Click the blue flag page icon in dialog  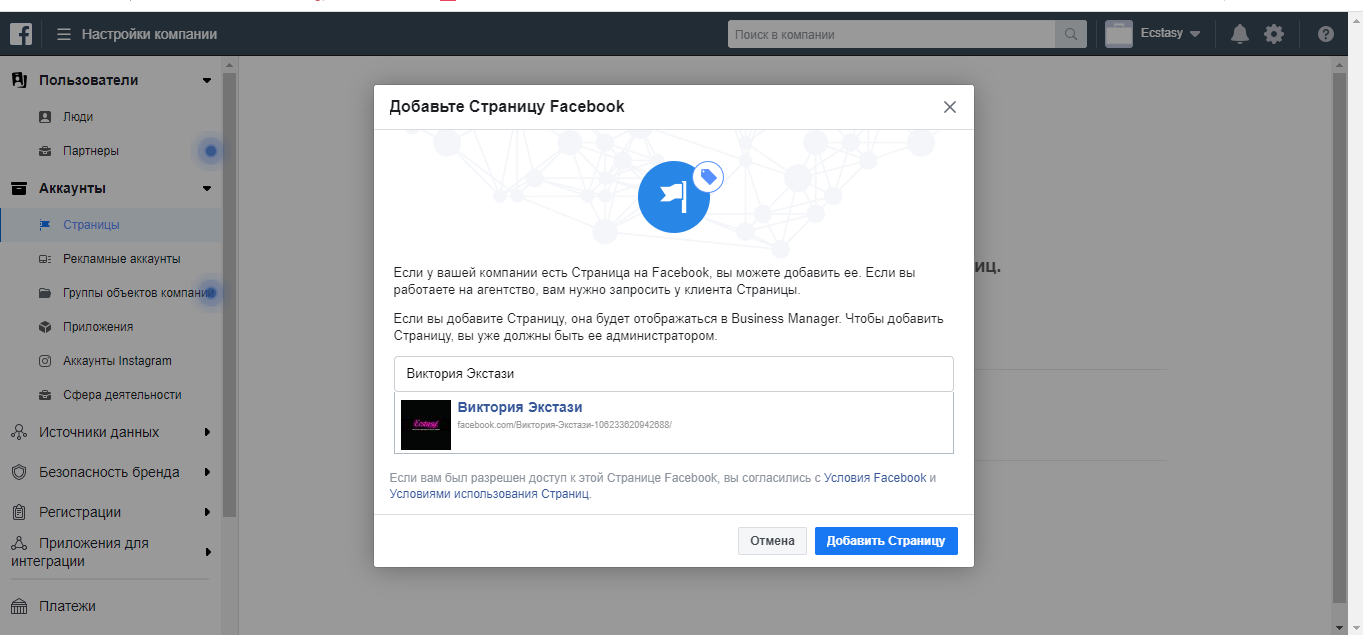(674, 197)
